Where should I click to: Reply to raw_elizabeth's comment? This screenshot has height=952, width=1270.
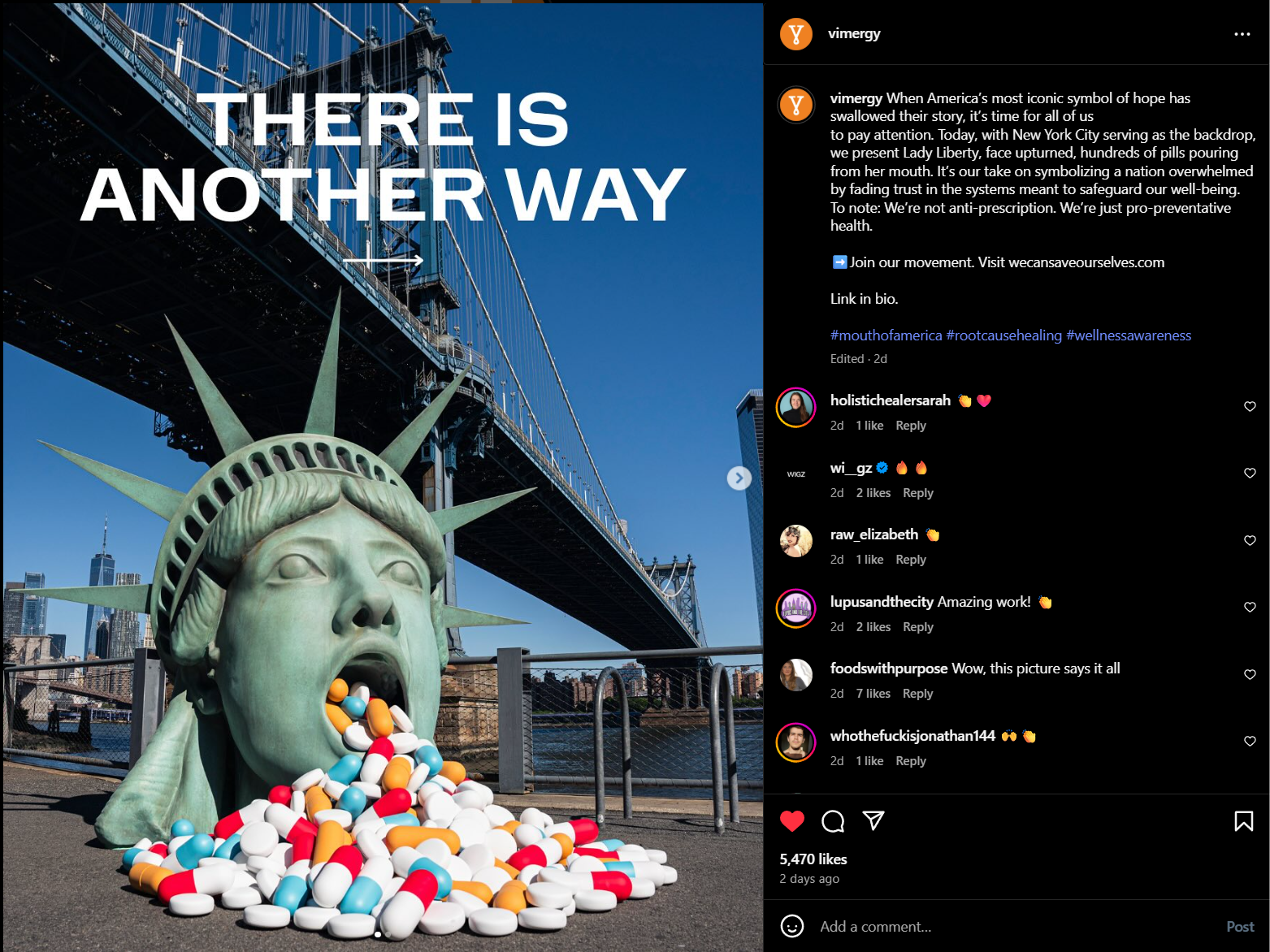click(911, 560)
